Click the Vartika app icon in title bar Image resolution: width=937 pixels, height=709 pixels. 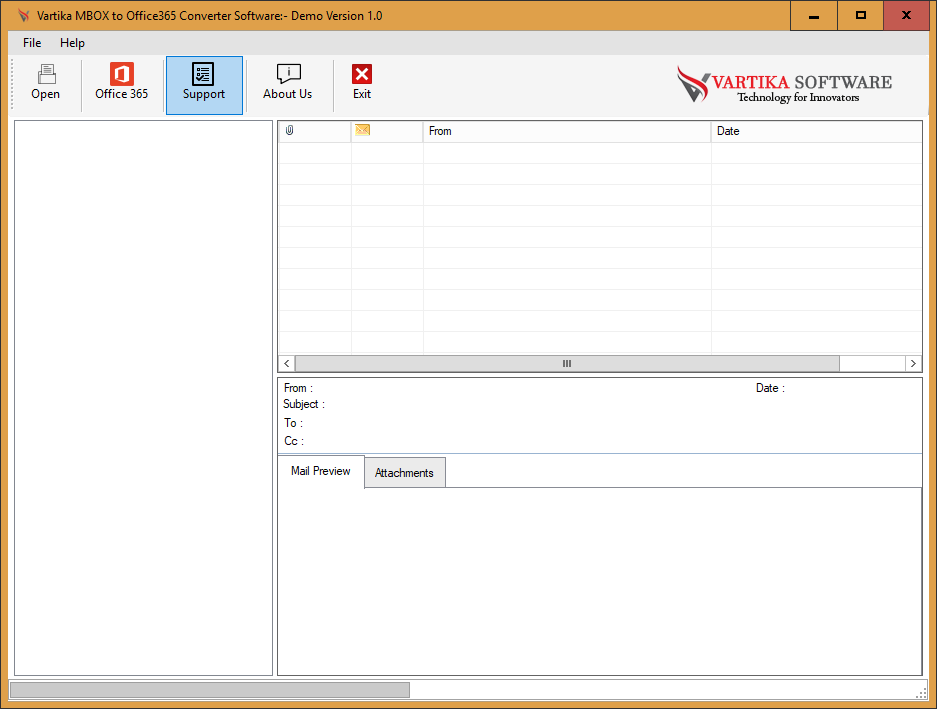[24, 16]
